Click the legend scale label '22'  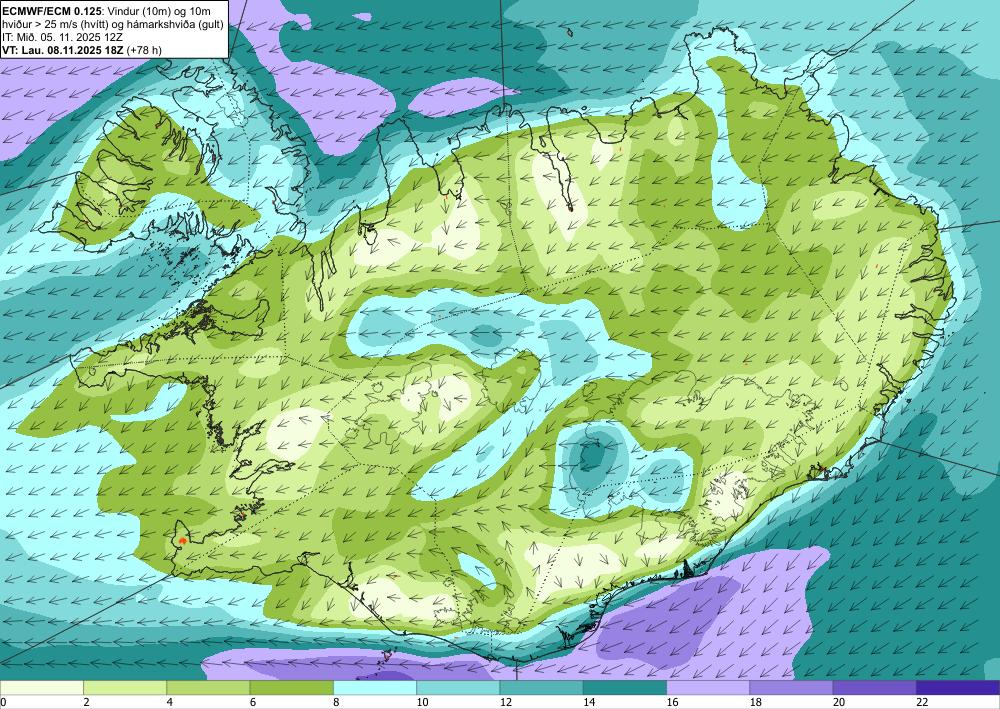click(922, 702)
